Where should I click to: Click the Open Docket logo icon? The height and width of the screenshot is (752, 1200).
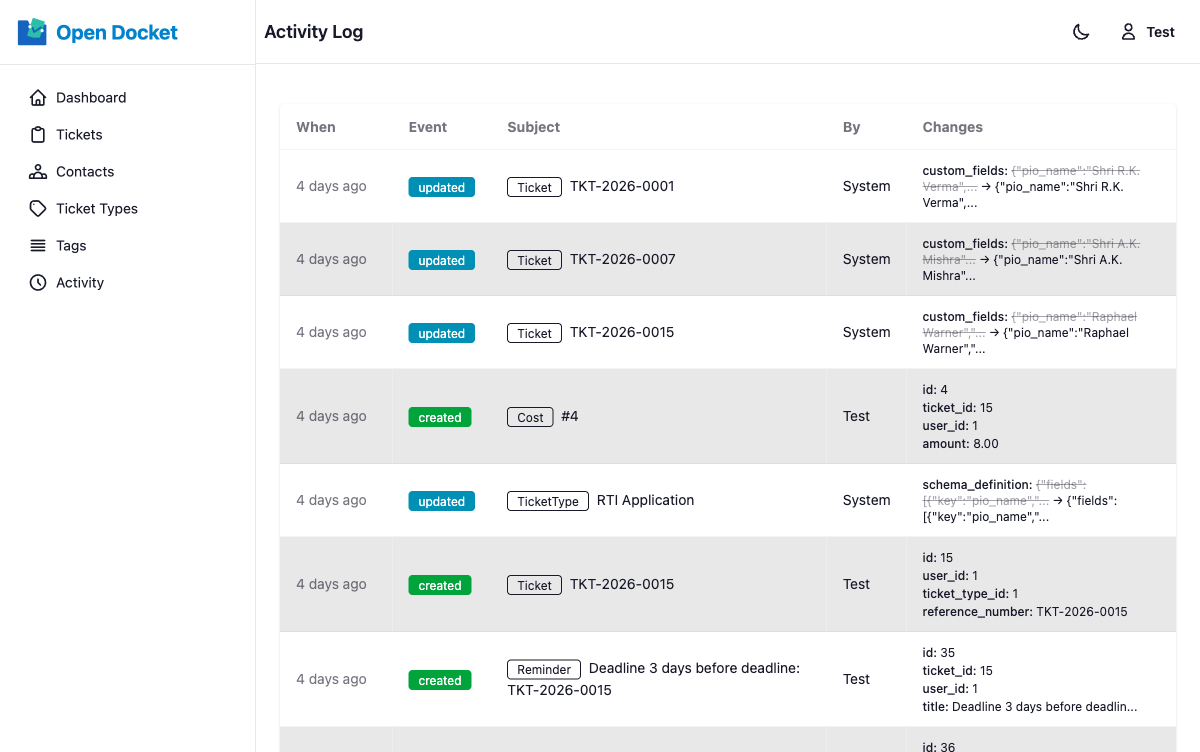(30, 31)
